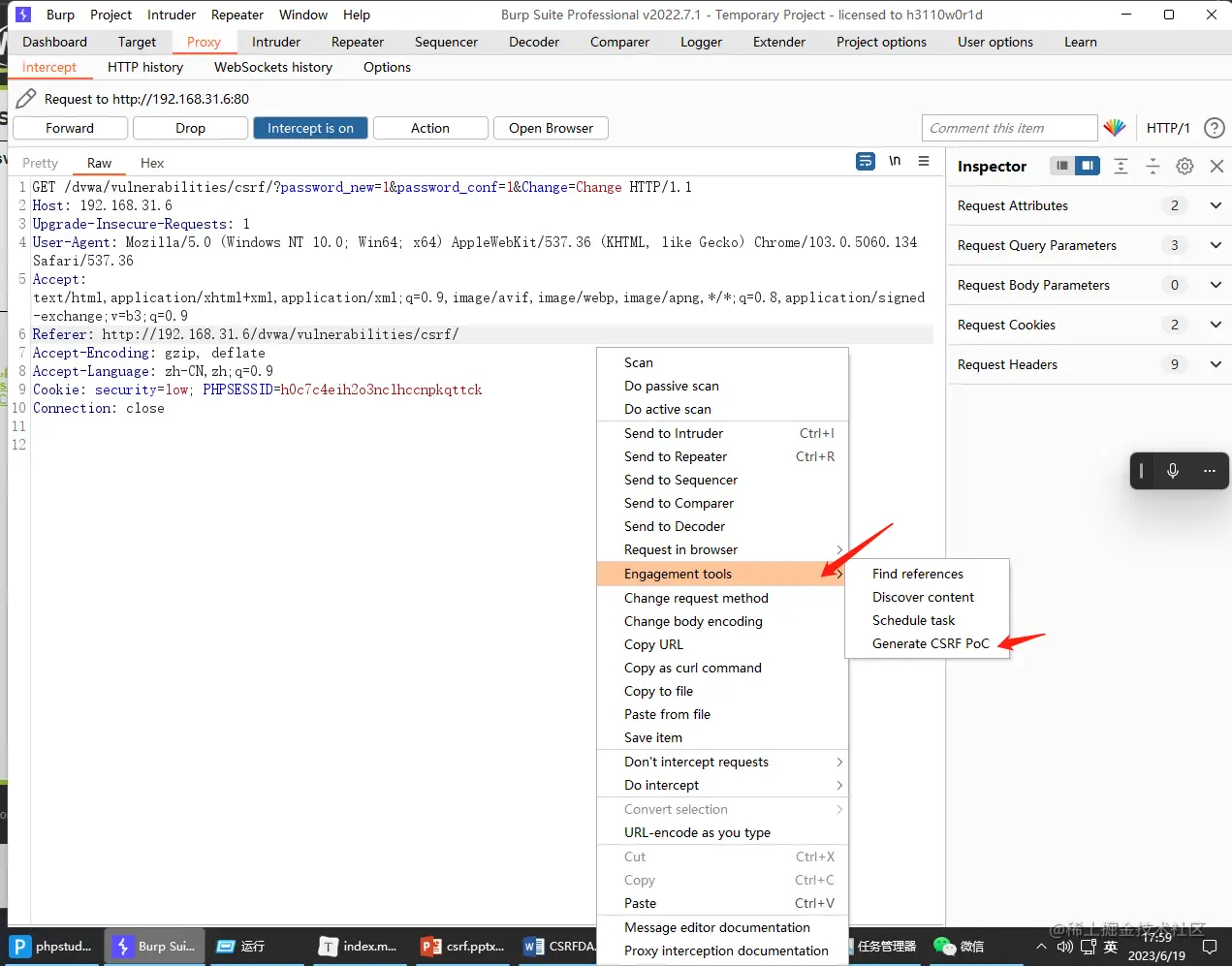Choose Copy as curl command

click(x=722, y=668)
